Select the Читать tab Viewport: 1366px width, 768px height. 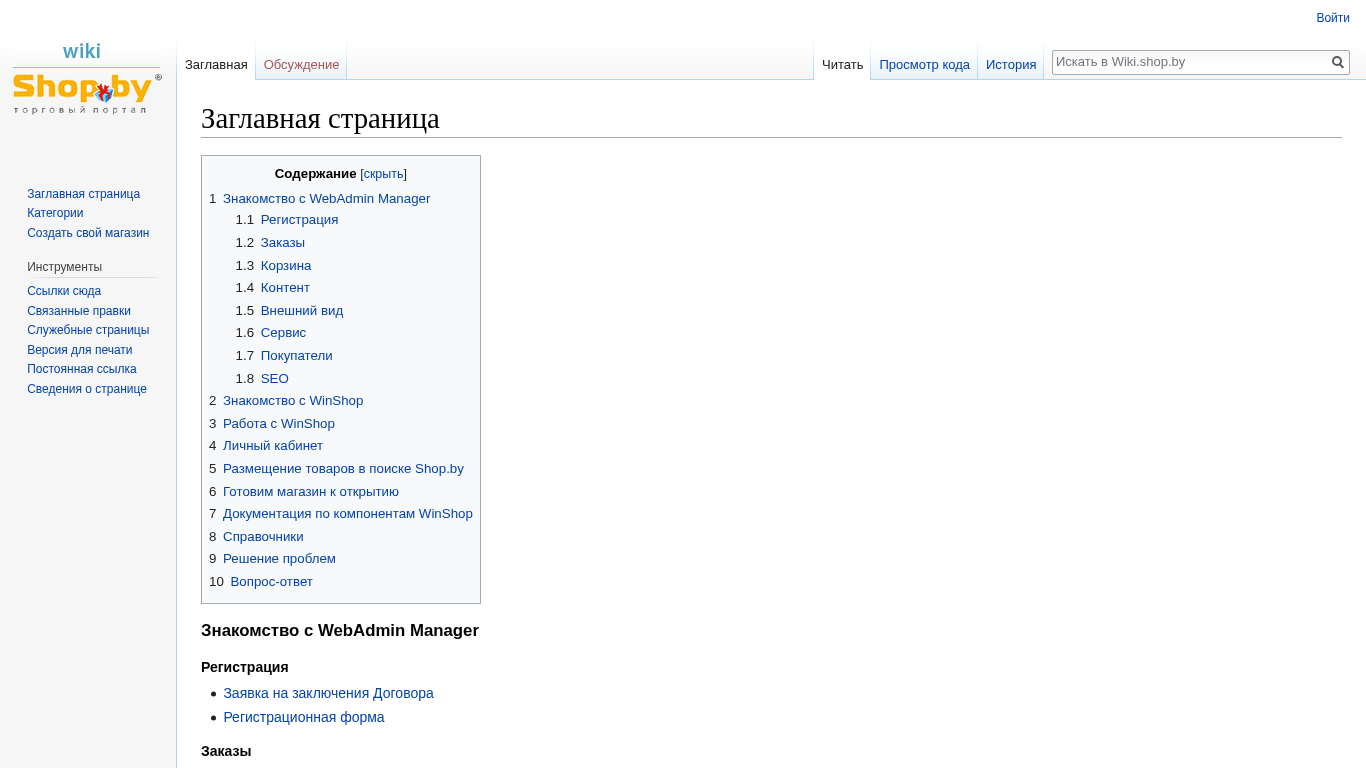(x=842, y=65)
